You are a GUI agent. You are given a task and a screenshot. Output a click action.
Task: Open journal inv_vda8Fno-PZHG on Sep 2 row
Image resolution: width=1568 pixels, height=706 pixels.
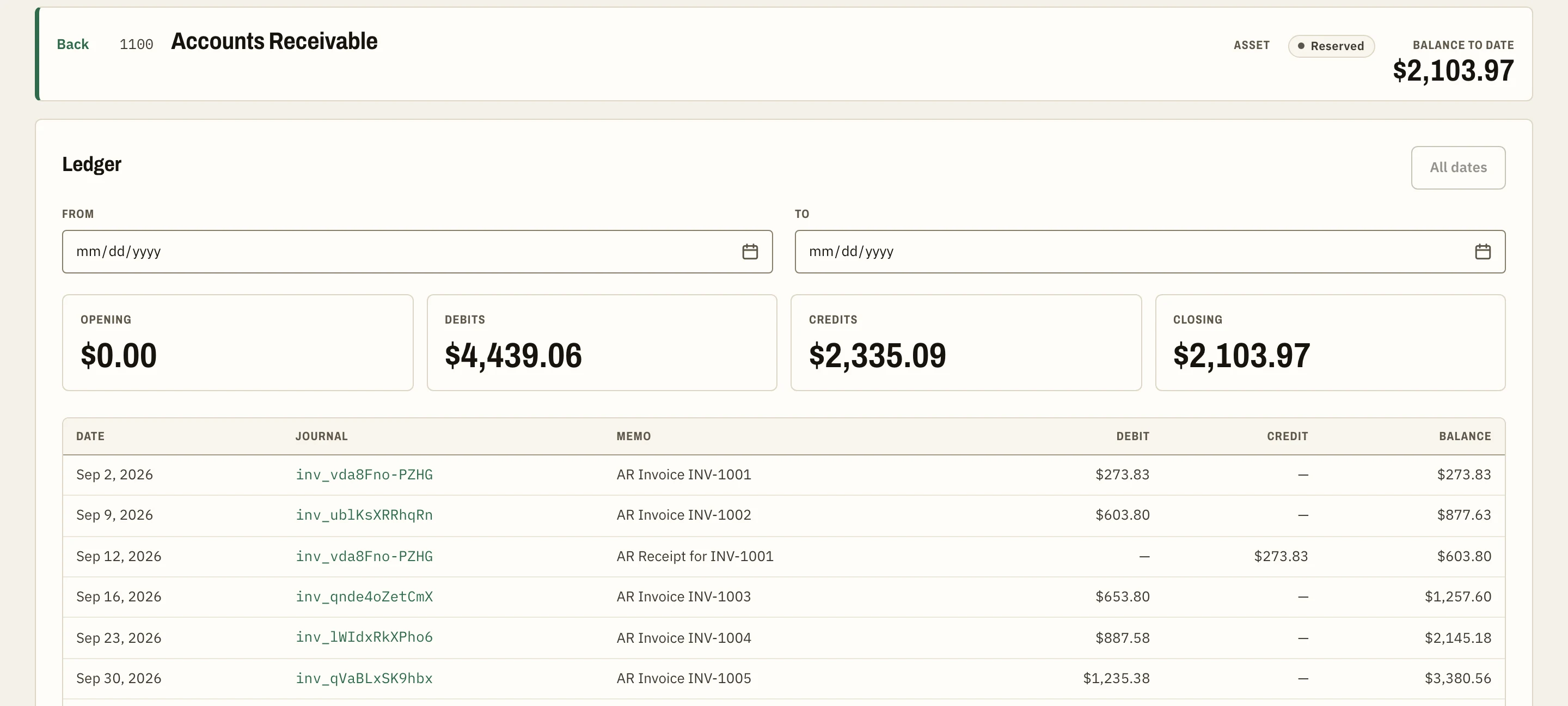coord(364,474)
